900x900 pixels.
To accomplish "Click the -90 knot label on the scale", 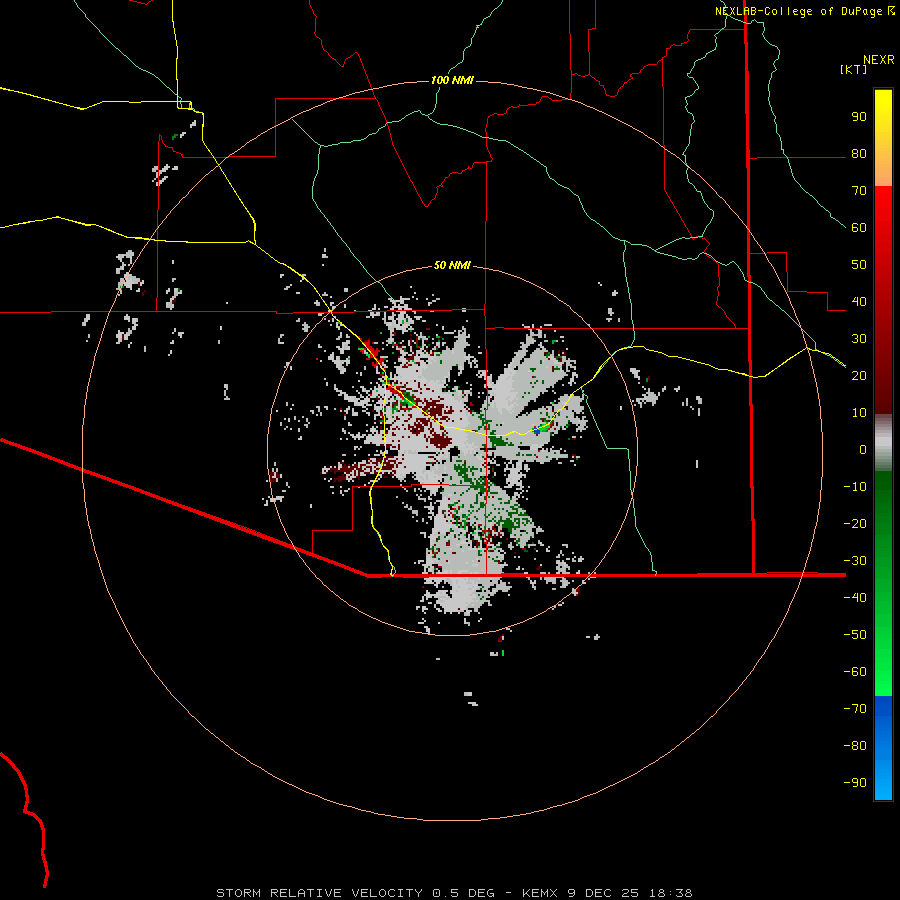I will click(855, 783).
